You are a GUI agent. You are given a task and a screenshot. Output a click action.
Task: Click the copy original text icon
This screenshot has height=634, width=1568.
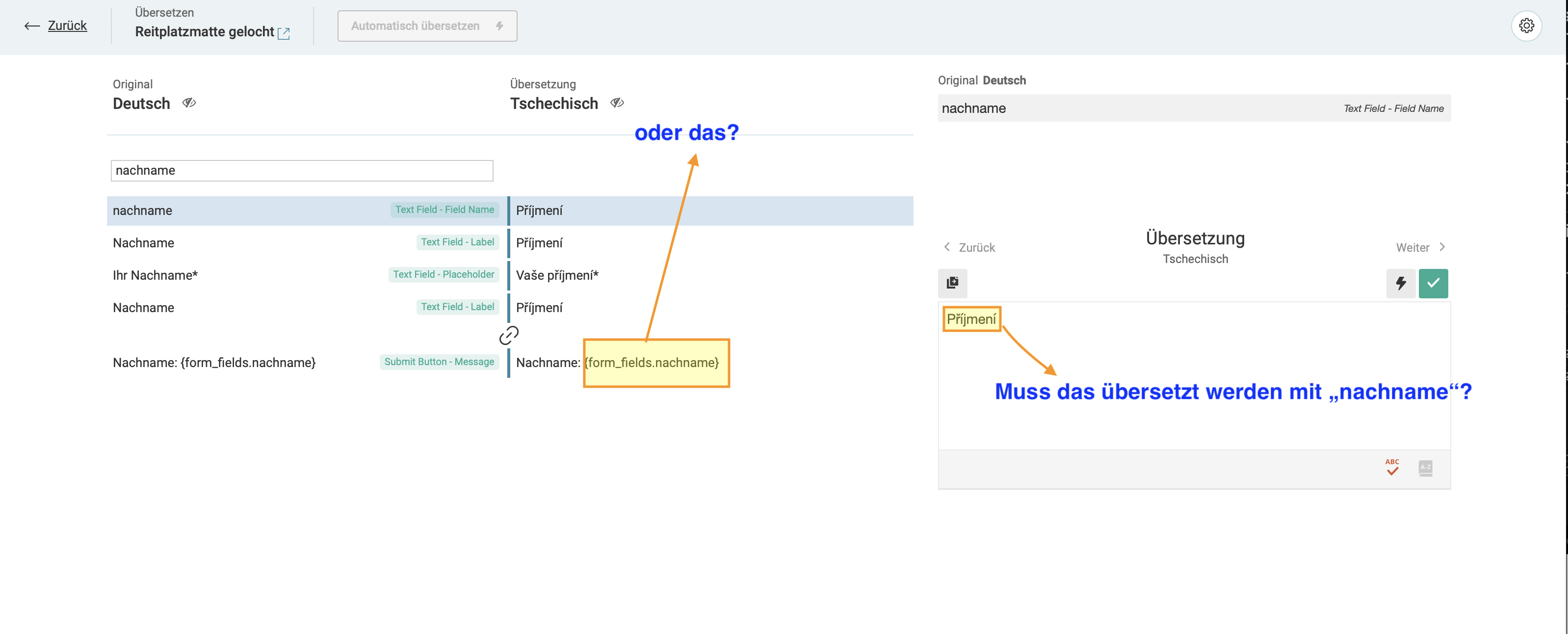click(x=952, y=283)
